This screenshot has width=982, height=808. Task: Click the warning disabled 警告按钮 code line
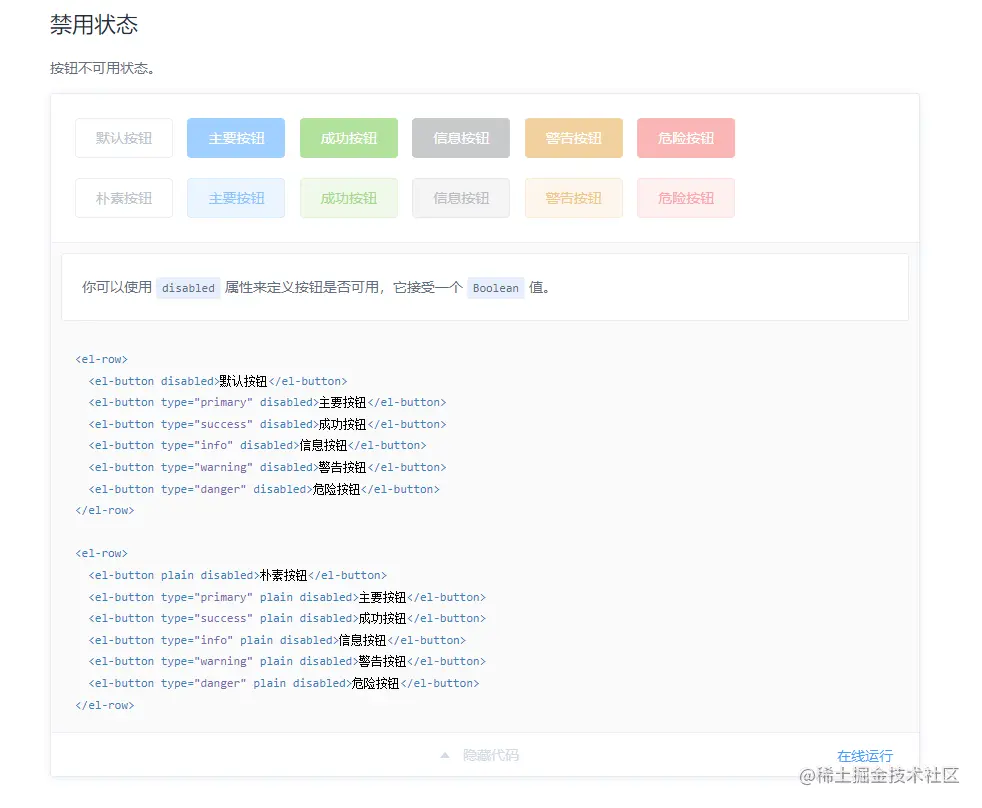pyautogui.click(x=267, y=467)
